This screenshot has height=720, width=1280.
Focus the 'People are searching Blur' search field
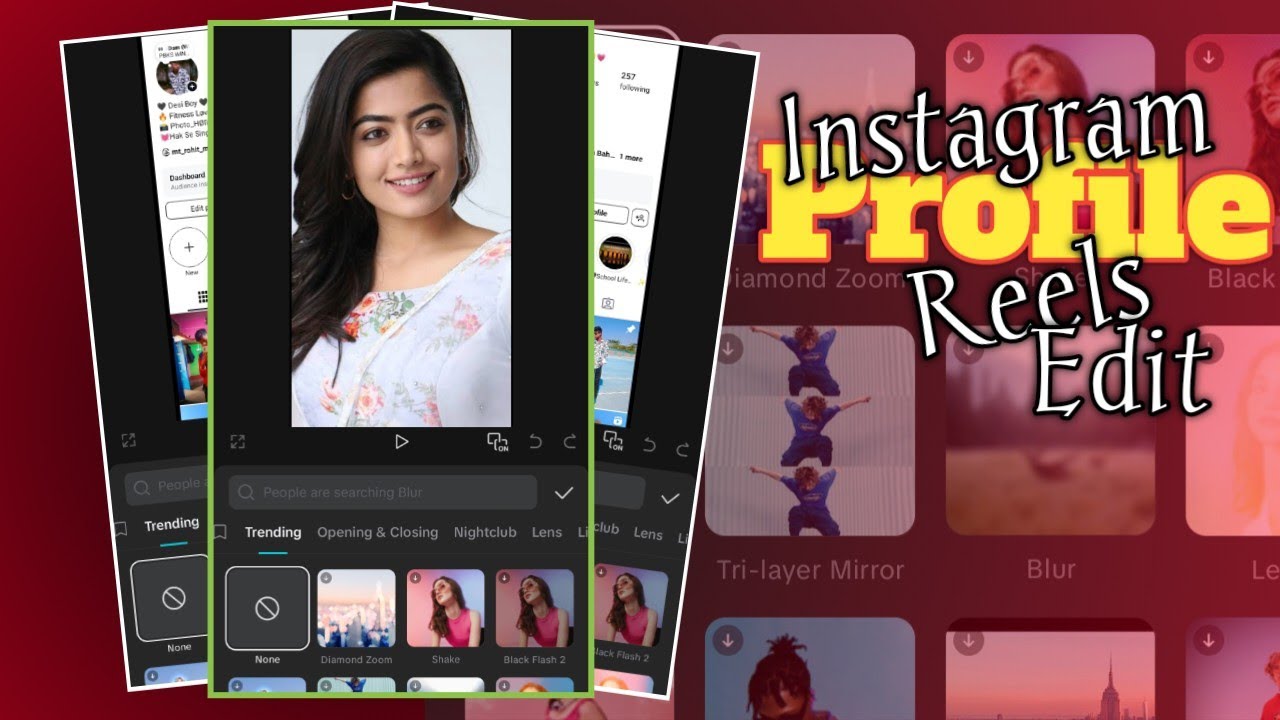click(x=383, y=492)
